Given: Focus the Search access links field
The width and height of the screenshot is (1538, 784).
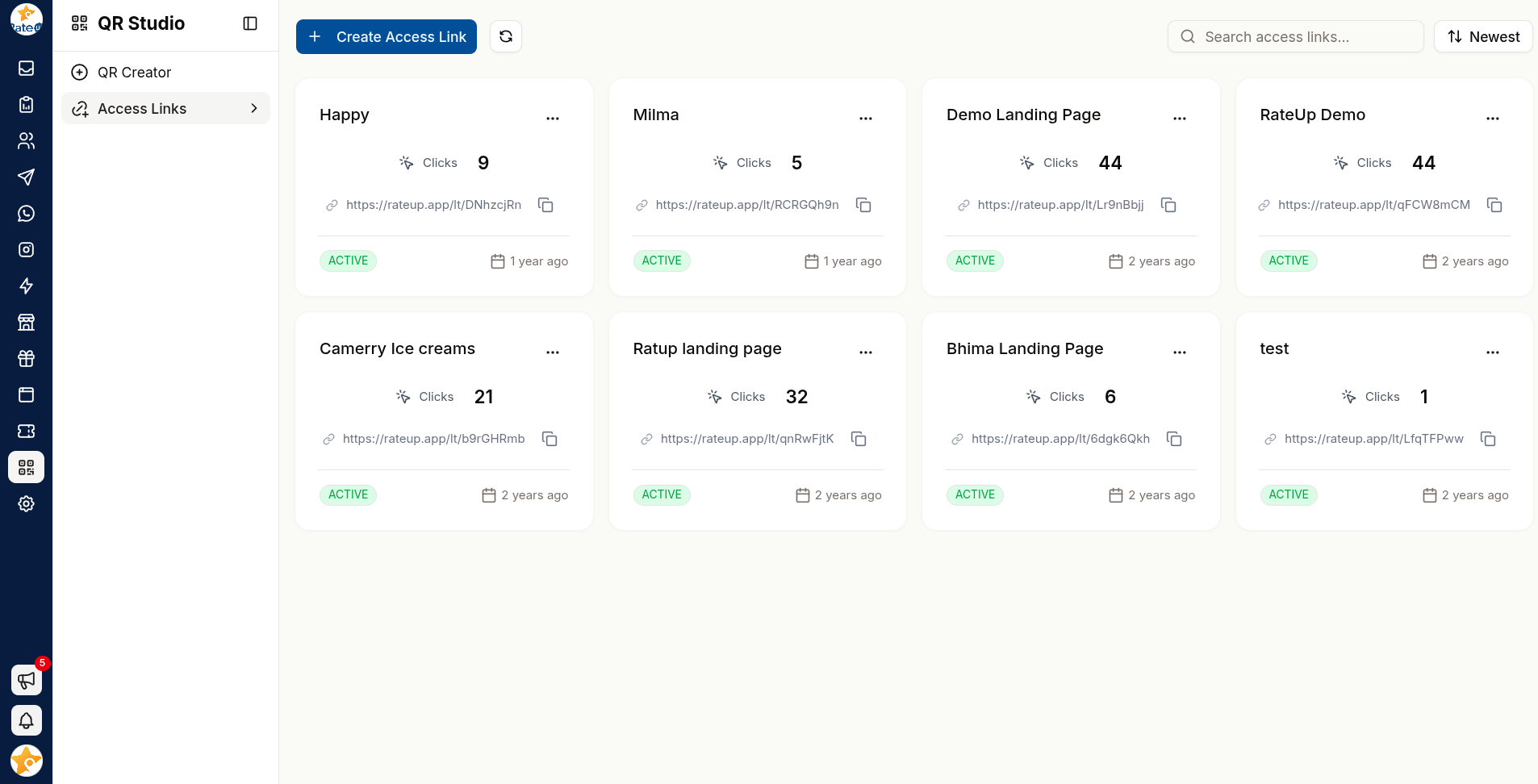Looking at the screenshot, I should [1295, 36].
